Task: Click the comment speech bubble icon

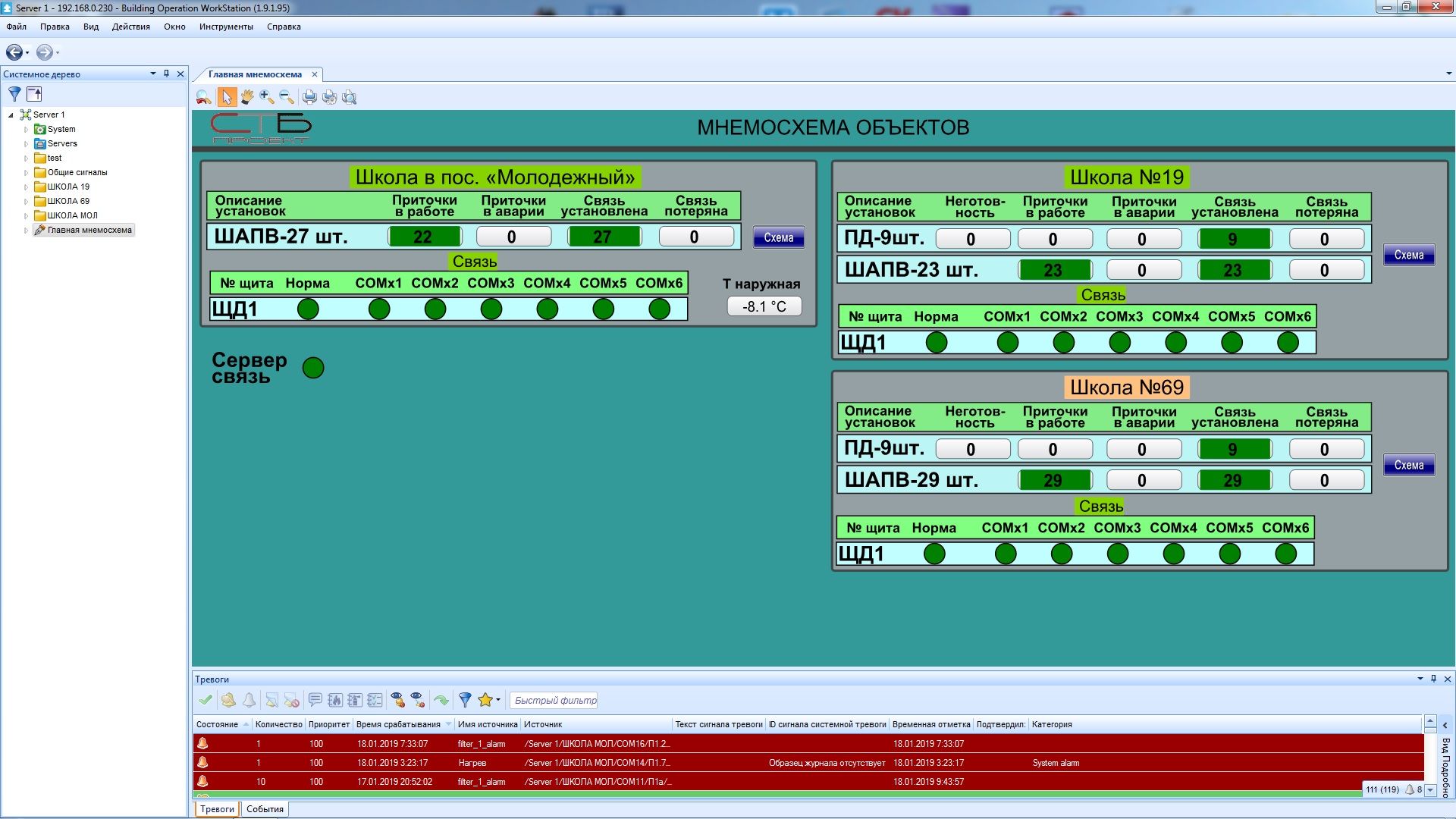Action: tap(315, 700)
